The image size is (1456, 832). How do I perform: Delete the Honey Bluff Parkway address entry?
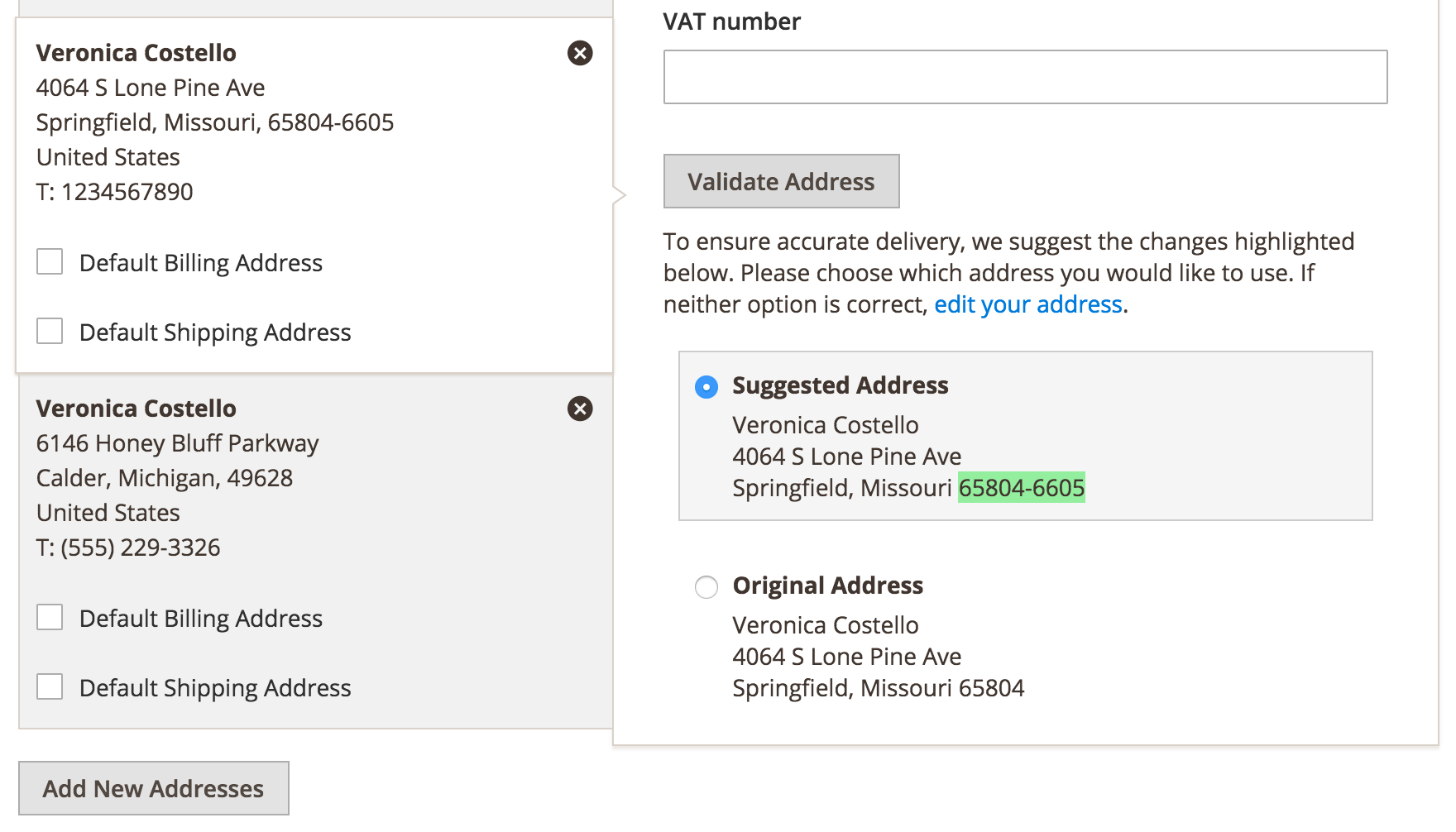[580, 409]
